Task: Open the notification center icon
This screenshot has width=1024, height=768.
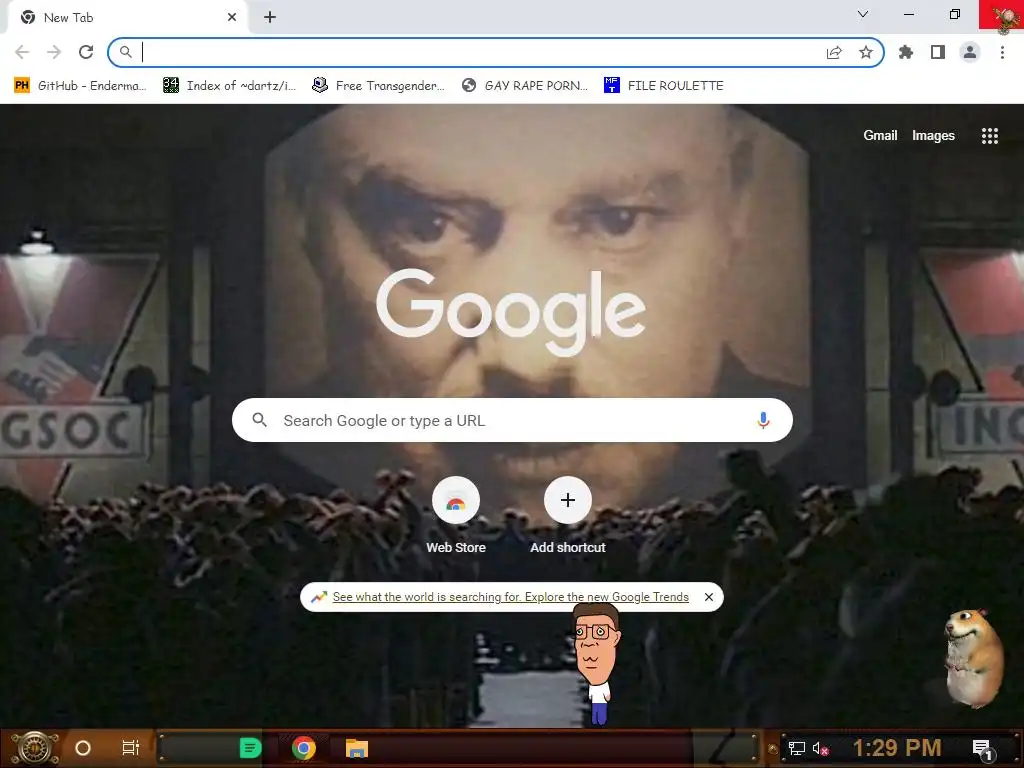Action: (x=982, y=749)
